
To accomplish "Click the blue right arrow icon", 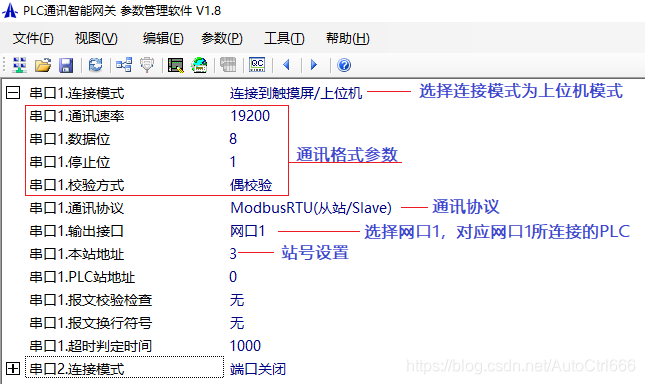I will 314,65.
